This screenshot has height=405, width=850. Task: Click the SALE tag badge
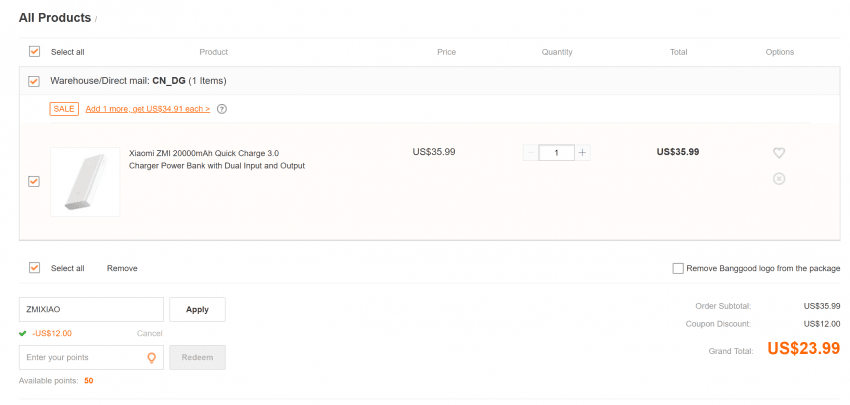65,108
